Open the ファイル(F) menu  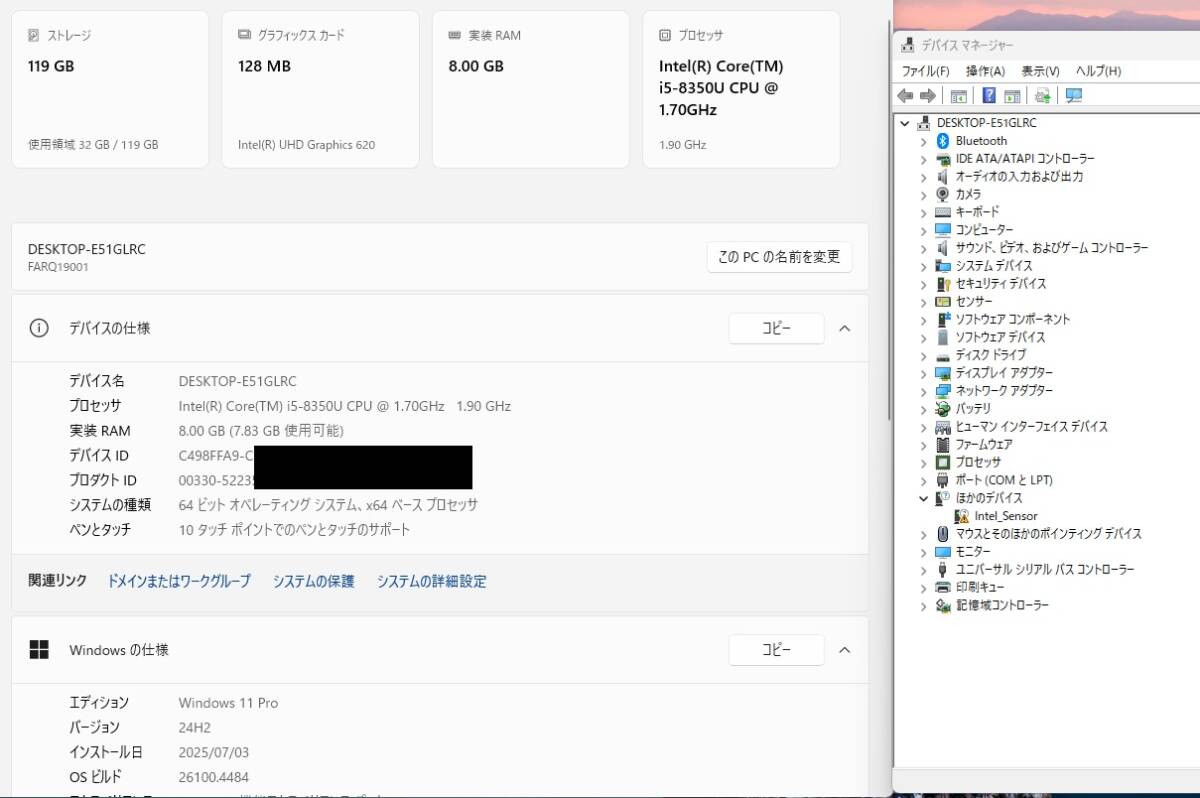(925, 71)
